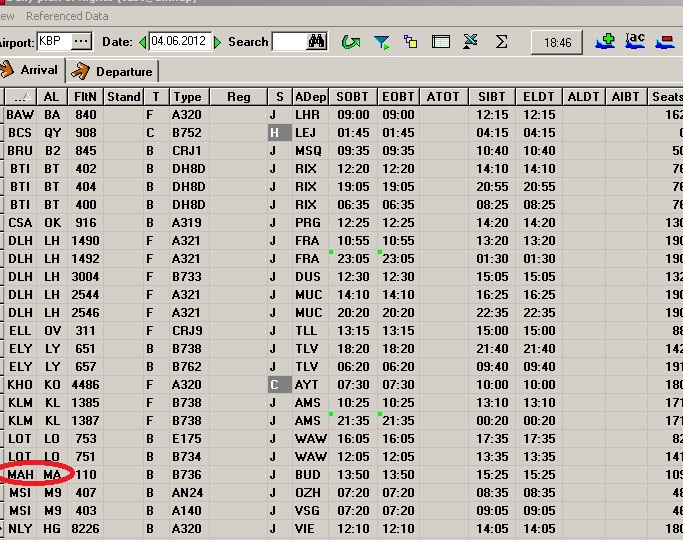Click the binoculars search icon
This screenshot has width=683, height=540.
(x=317, y=42)
